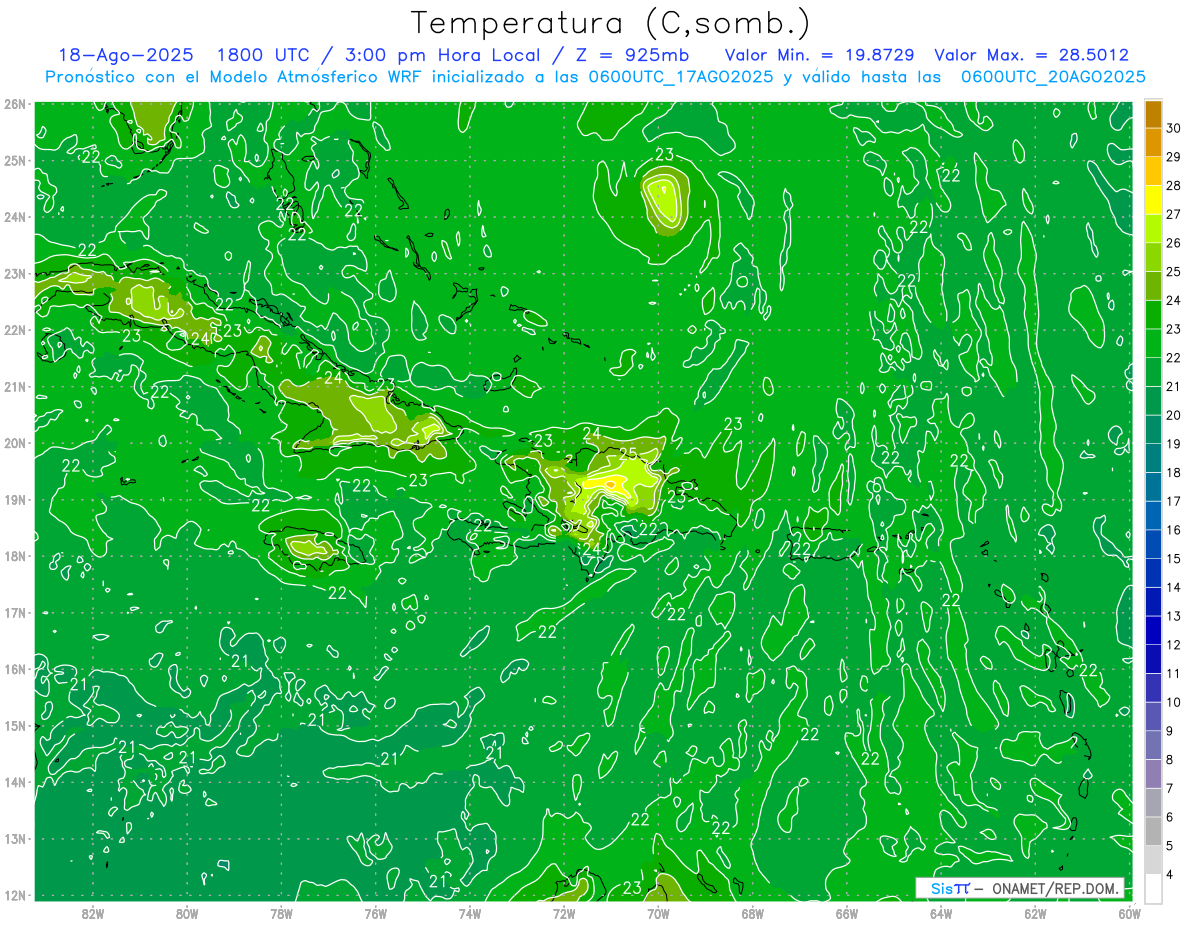The height and width of the screenshot is (927, 1200).
Task: Click the color legend label "30"
Action: pyautogui.click(x=1174, y=128)
